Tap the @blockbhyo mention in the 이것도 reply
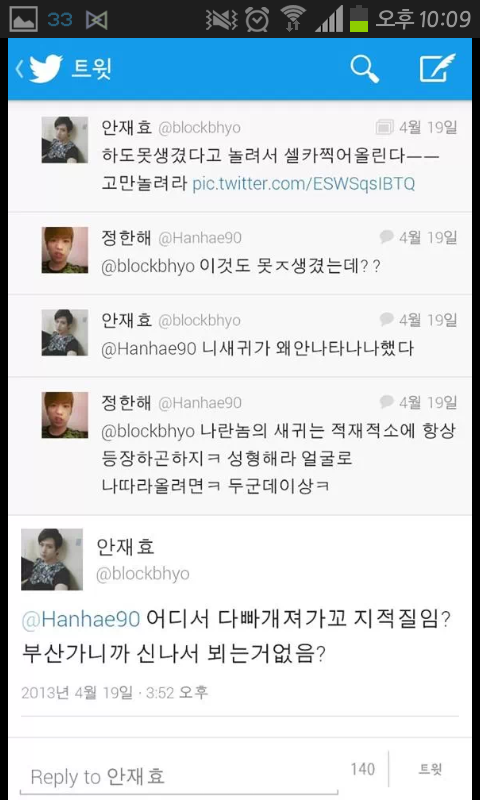The width and height of the screenshot is (480, 800). click(148, 266)
